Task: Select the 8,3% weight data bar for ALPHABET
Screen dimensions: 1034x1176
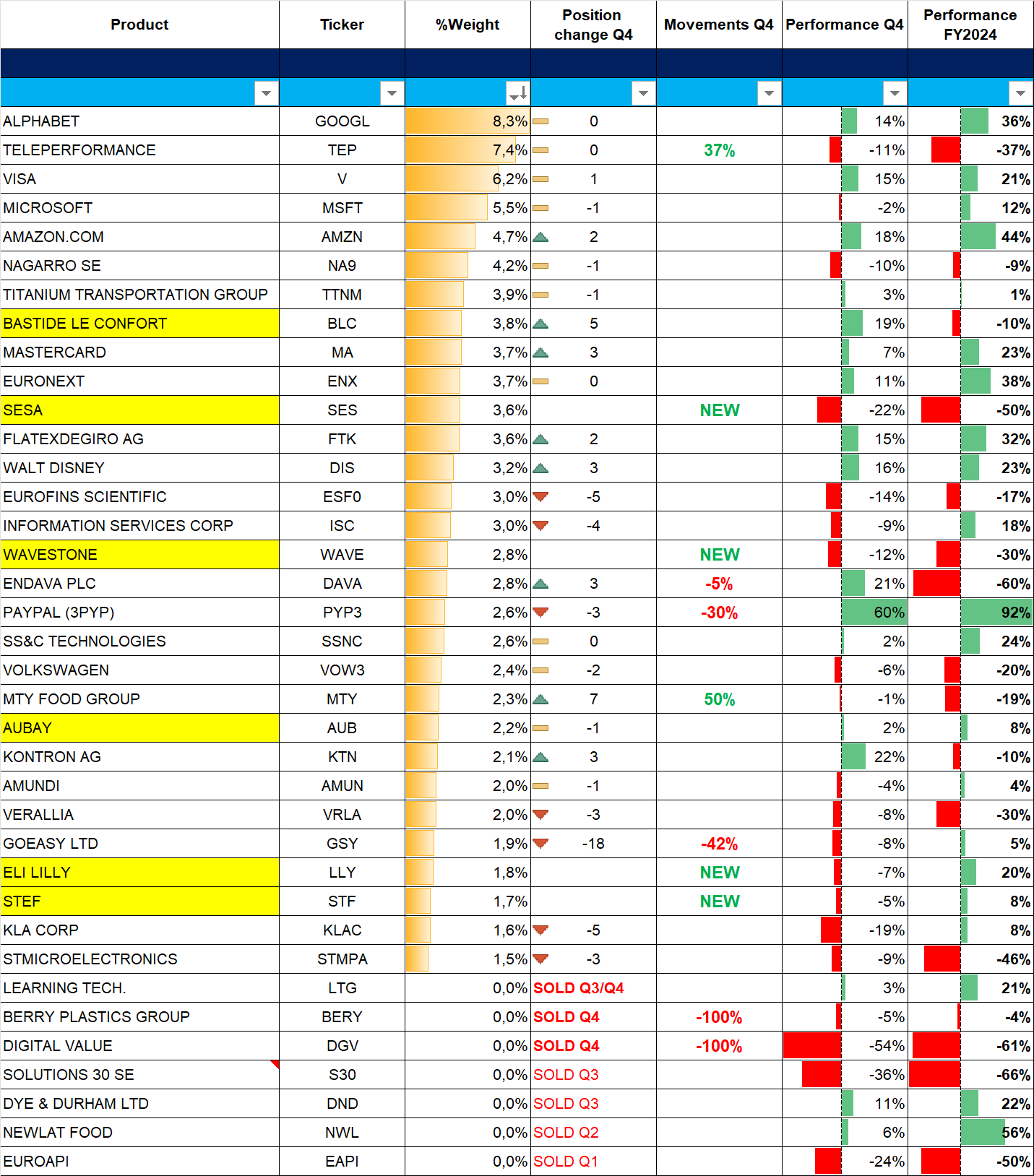Action: coord(468,121)
